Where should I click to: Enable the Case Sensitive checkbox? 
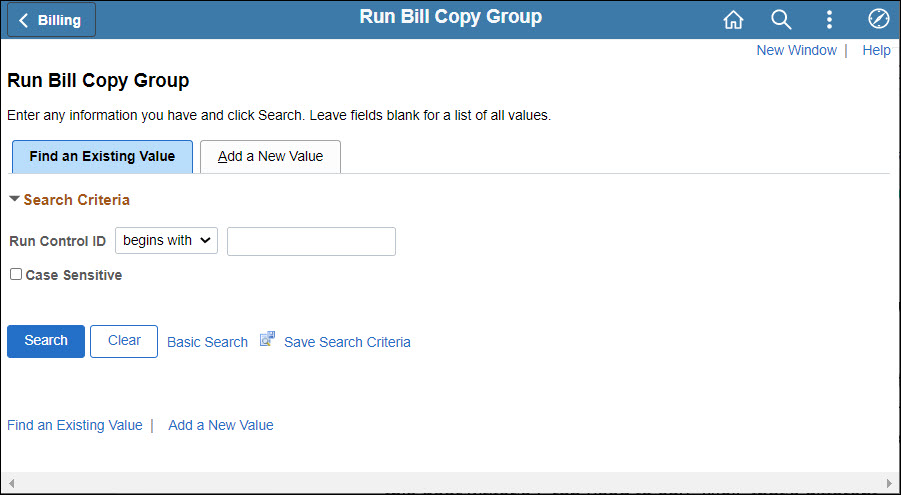[x=16, y=274]
